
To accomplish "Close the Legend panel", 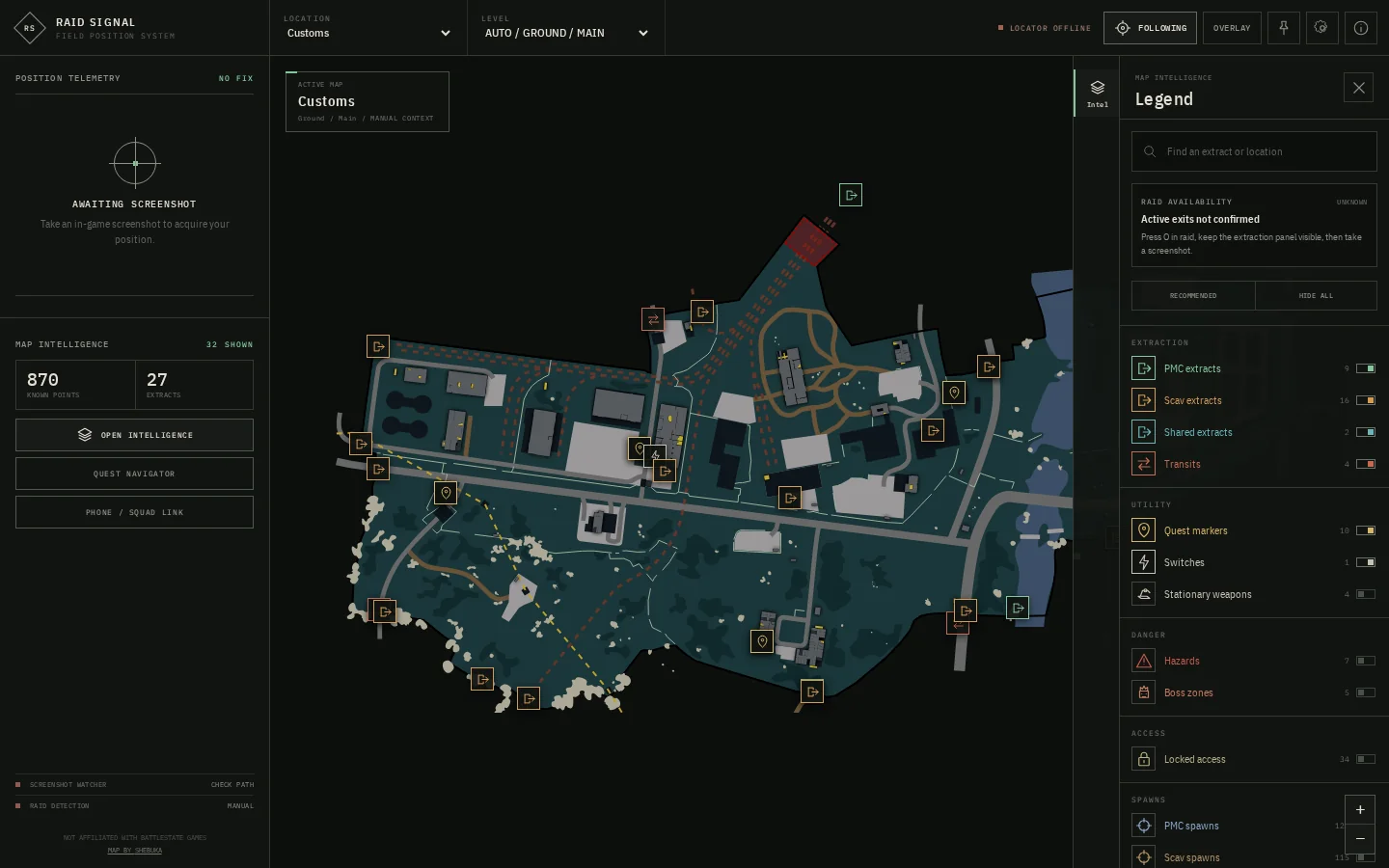I will pyautogui.click(x=1358, y=88).
